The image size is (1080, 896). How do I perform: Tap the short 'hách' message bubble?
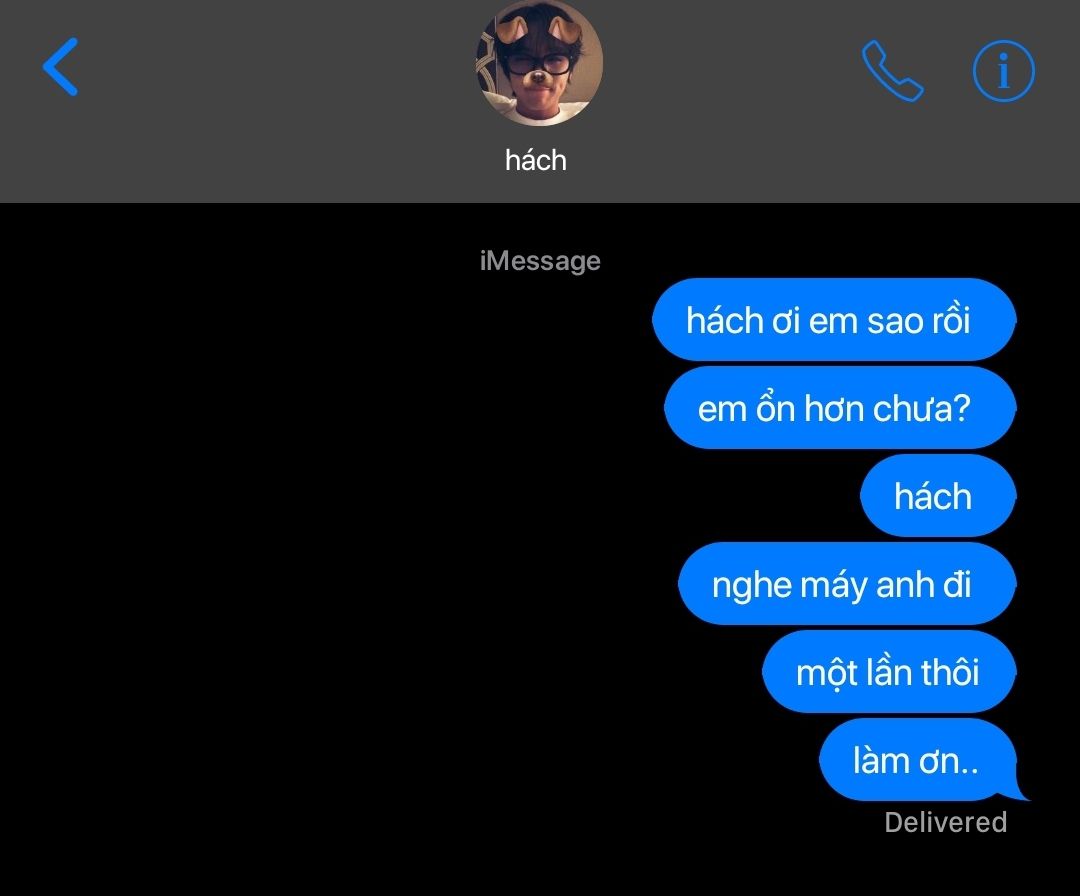coord(938,496)
